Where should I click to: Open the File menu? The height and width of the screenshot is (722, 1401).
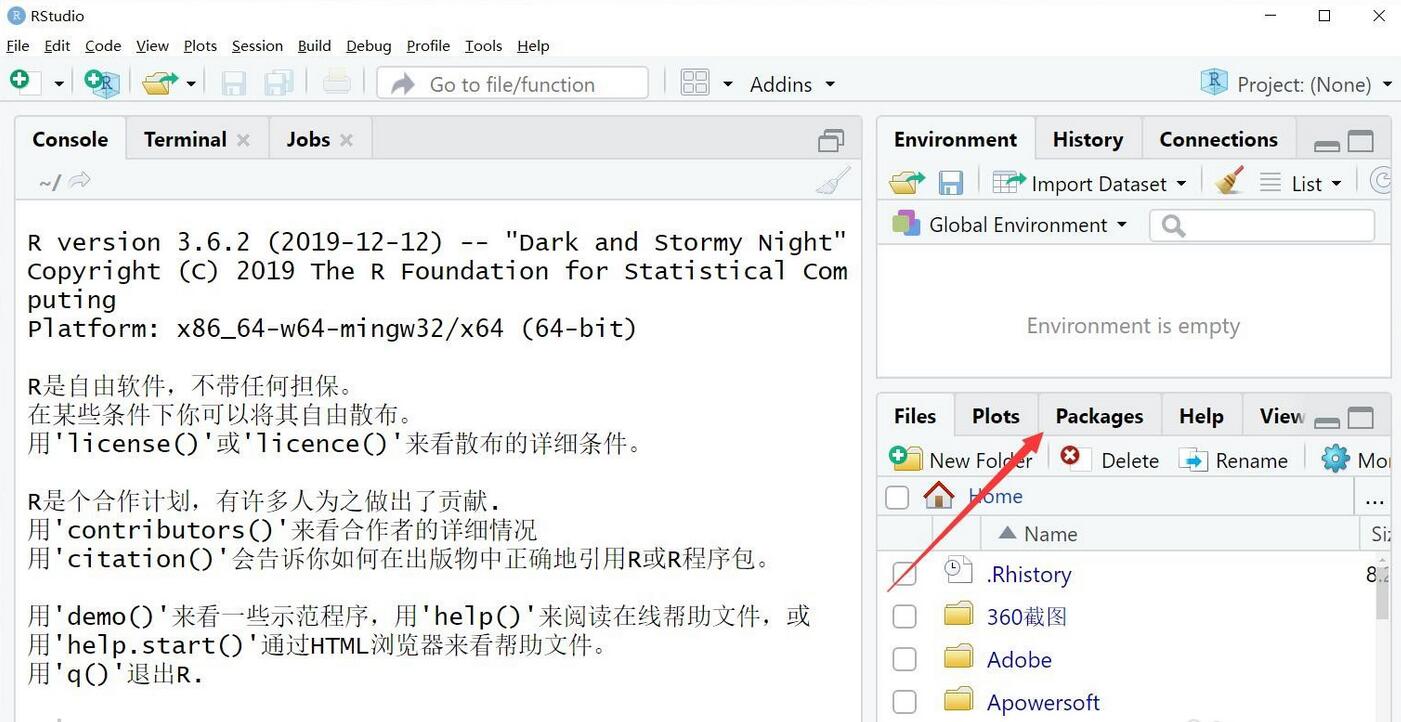(x=18, y=46)
